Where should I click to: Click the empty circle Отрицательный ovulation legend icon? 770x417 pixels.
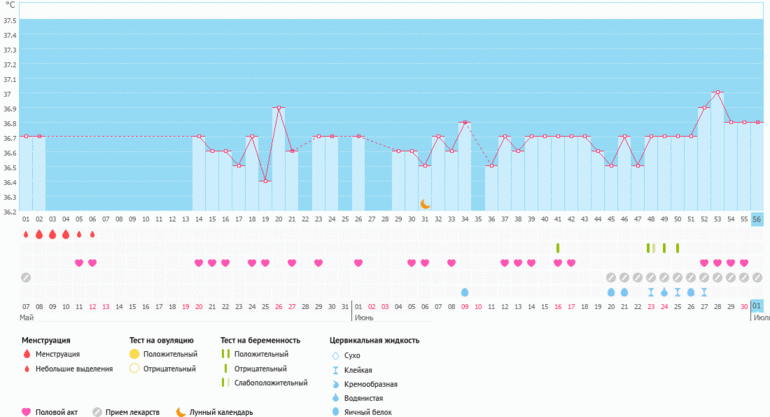point(134,368)
